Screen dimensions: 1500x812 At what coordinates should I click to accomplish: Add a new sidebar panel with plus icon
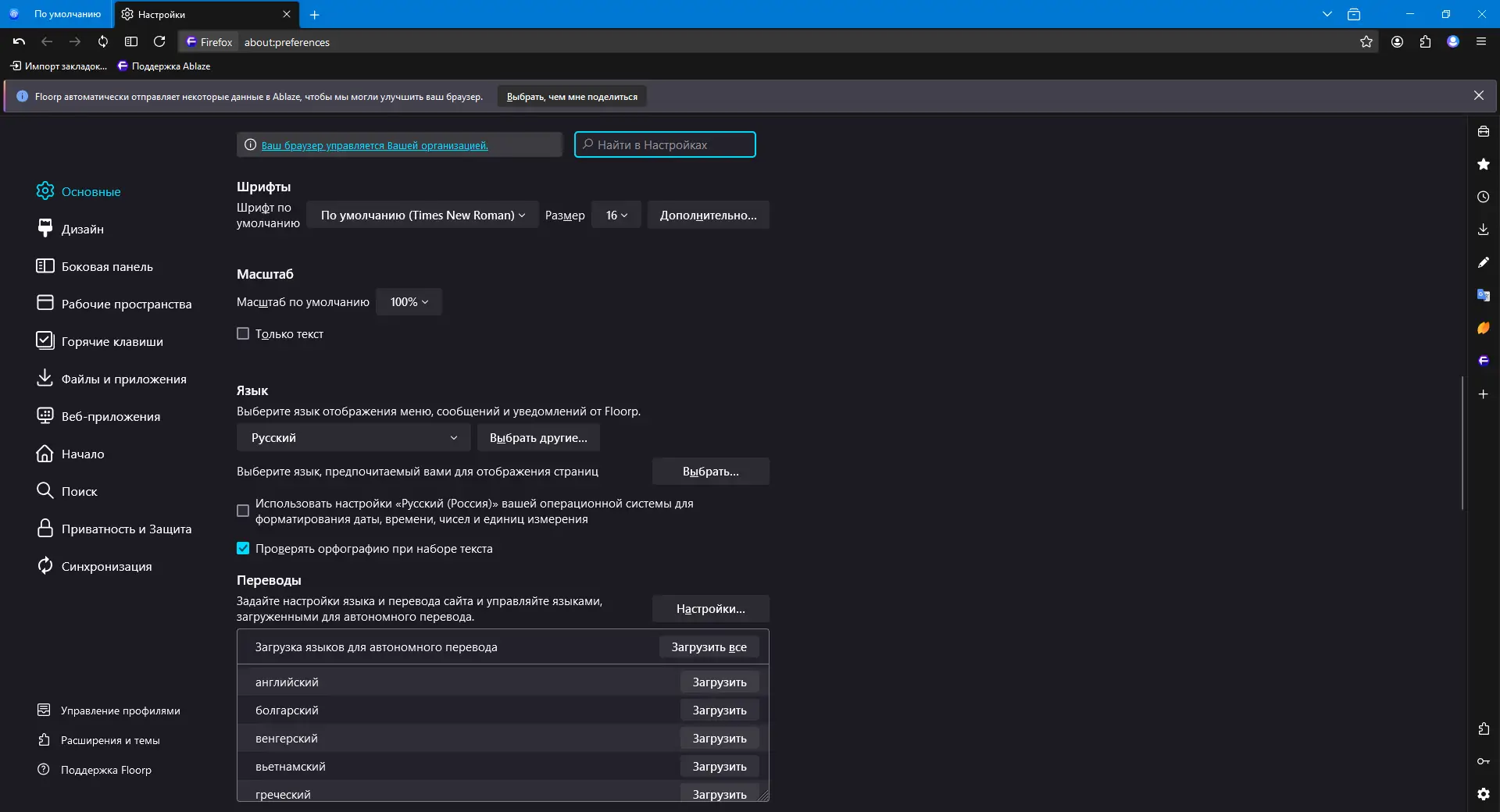(1483, 394)
